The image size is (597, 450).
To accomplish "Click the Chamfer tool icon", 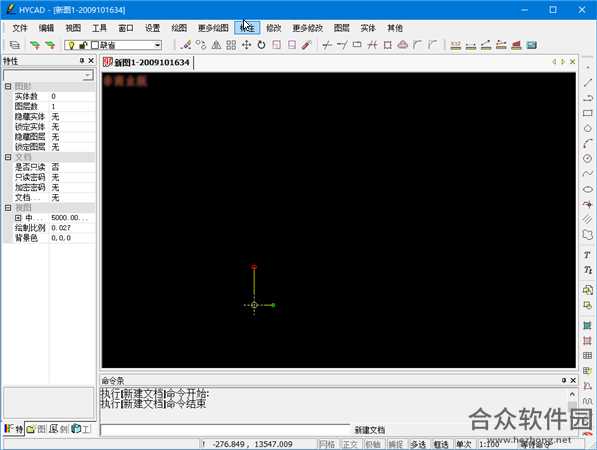I will tap(433, 45).
